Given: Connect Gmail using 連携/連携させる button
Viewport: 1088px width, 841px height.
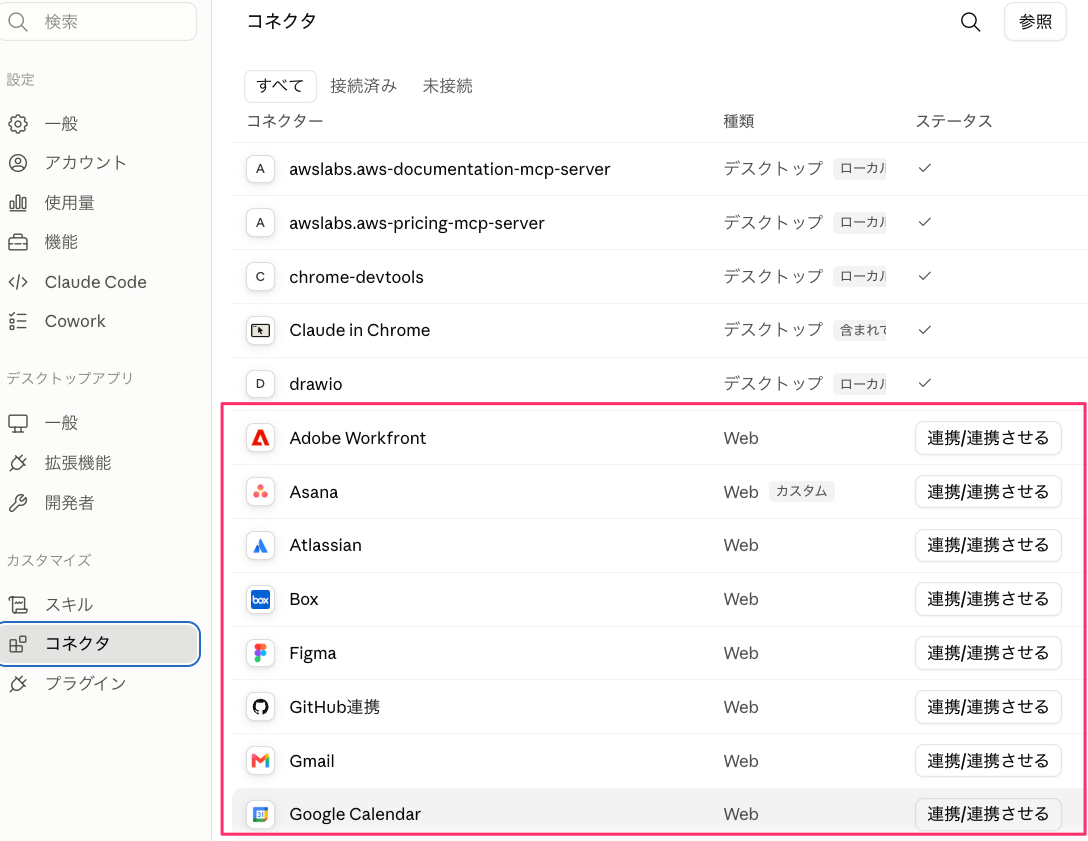Looking at the screenshot, I should click(988, 761).
